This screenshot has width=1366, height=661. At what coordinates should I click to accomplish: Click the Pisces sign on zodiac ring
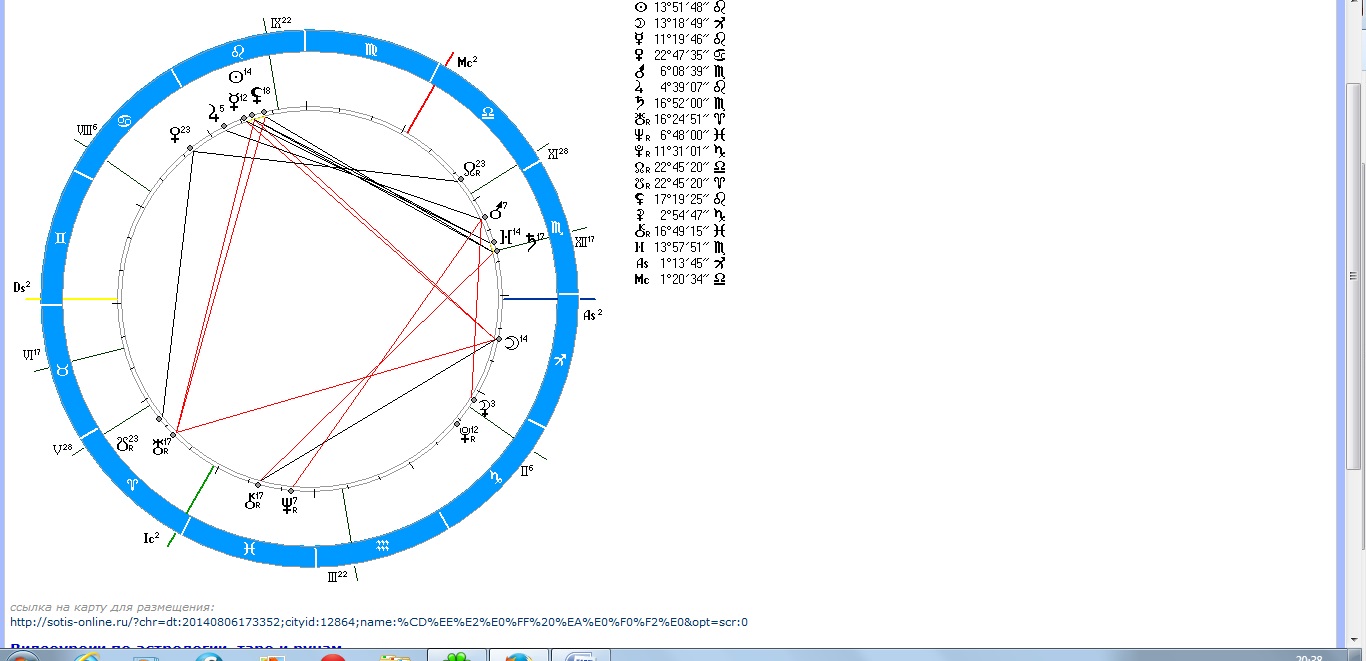[250, 547]
